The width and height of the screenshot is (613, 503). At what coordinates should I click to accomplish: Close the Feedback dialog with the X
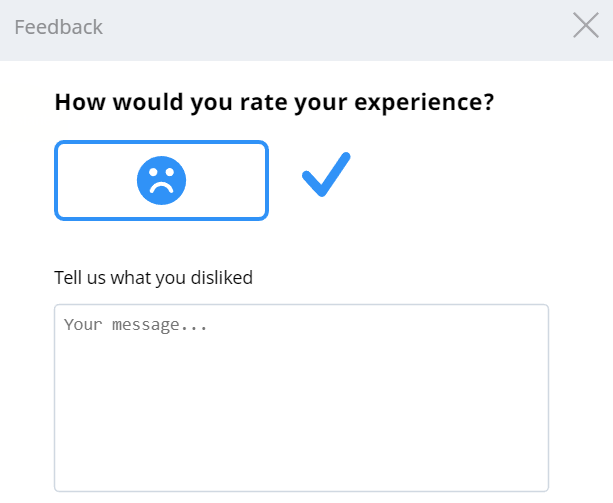(586, 26)
